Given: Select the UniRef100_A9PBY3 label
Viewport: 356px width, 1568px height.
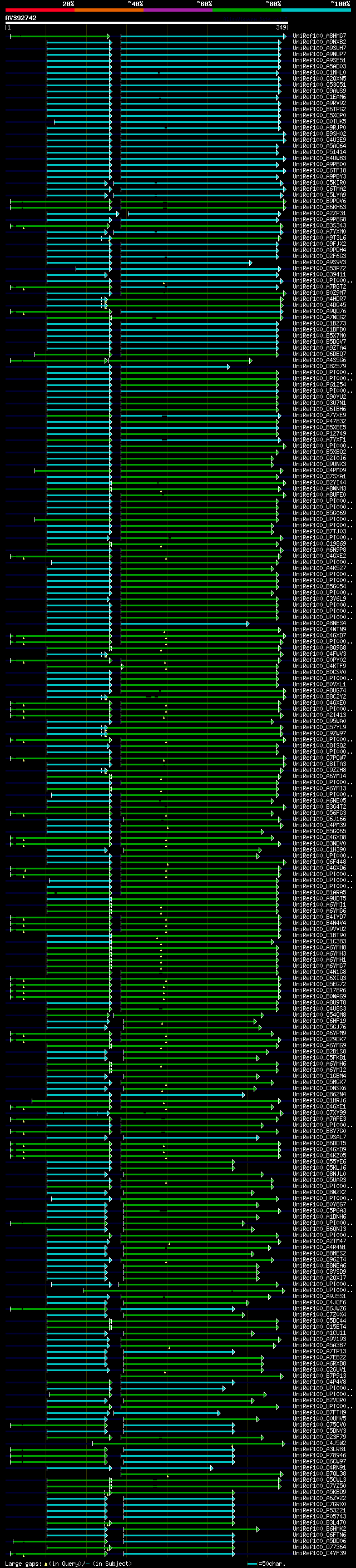Looking at the screenshot, I should (x=319, y=176).
